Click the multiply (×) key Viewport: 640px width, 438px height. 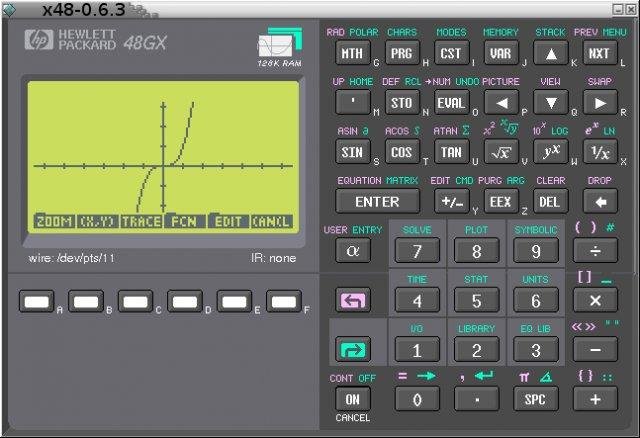pos(595,300)
